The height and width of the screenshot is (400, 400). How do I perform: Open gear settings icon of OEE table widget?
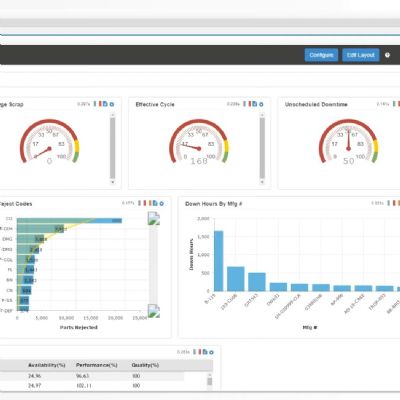(x=211, y=352)
